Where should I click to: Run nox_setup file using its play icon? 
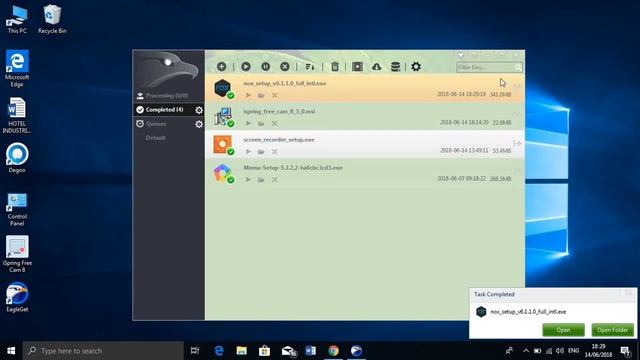click(x=248, y=96)
